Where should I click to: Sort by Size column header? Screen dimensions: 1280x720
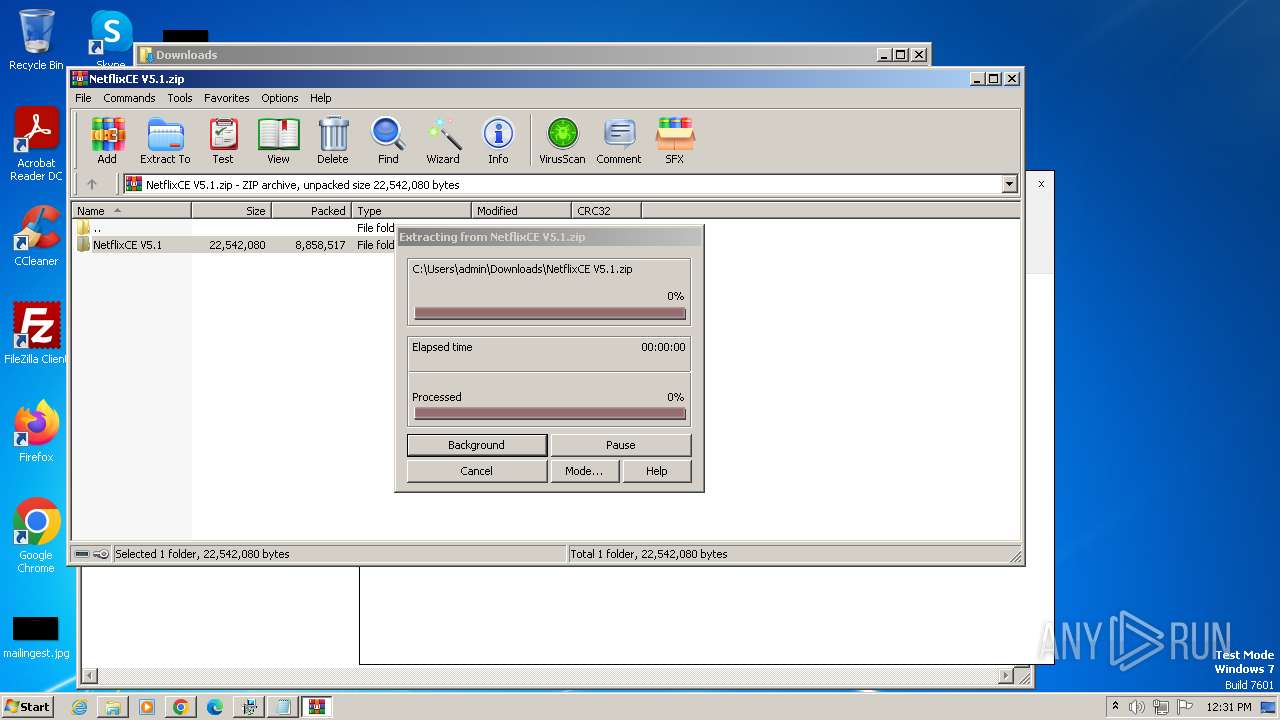(x=231, y=211)
